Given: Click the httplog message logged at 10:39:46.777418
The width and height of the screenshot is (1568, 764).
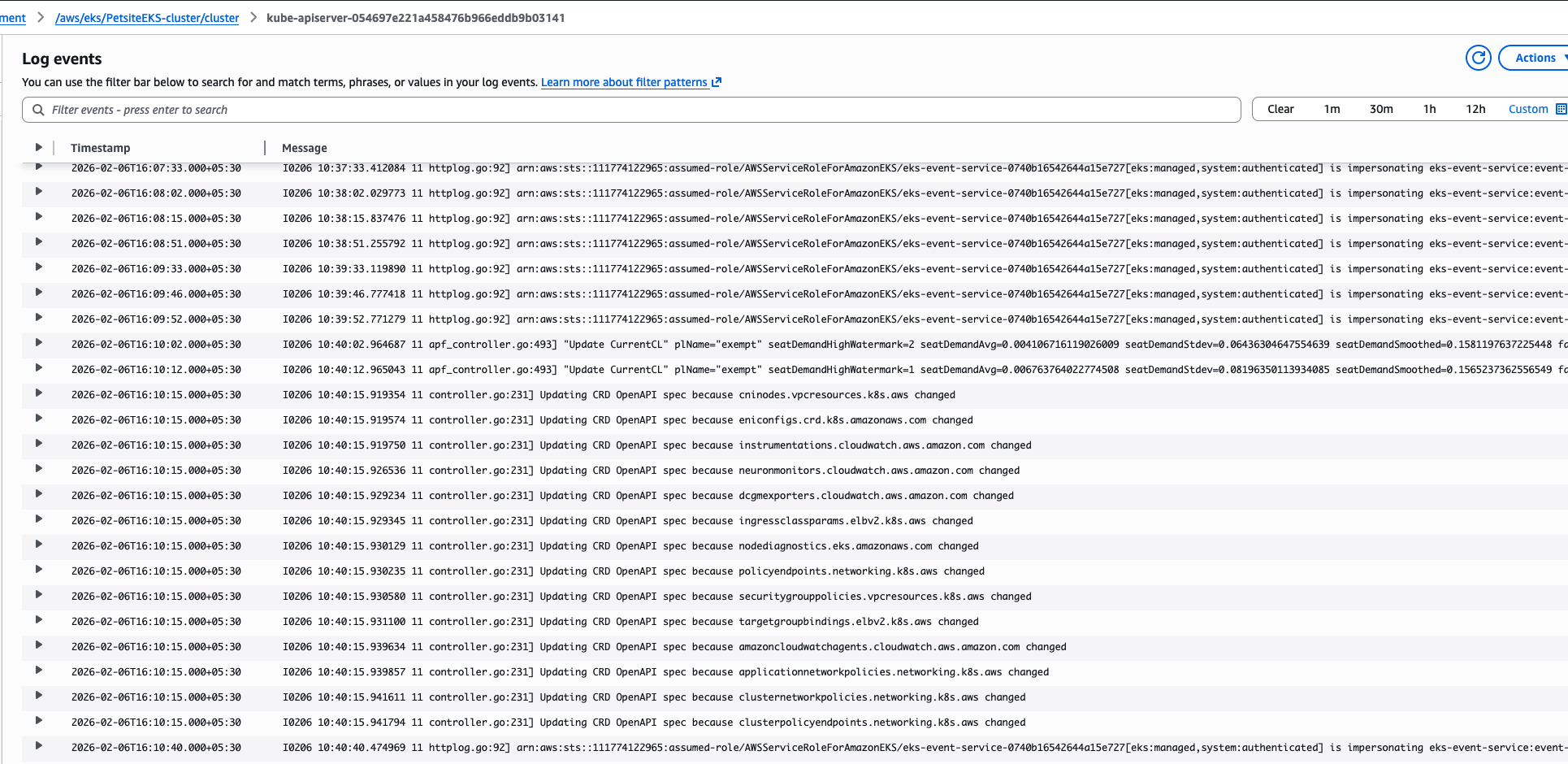Looking at the screenshot, I should pos(925,294).
